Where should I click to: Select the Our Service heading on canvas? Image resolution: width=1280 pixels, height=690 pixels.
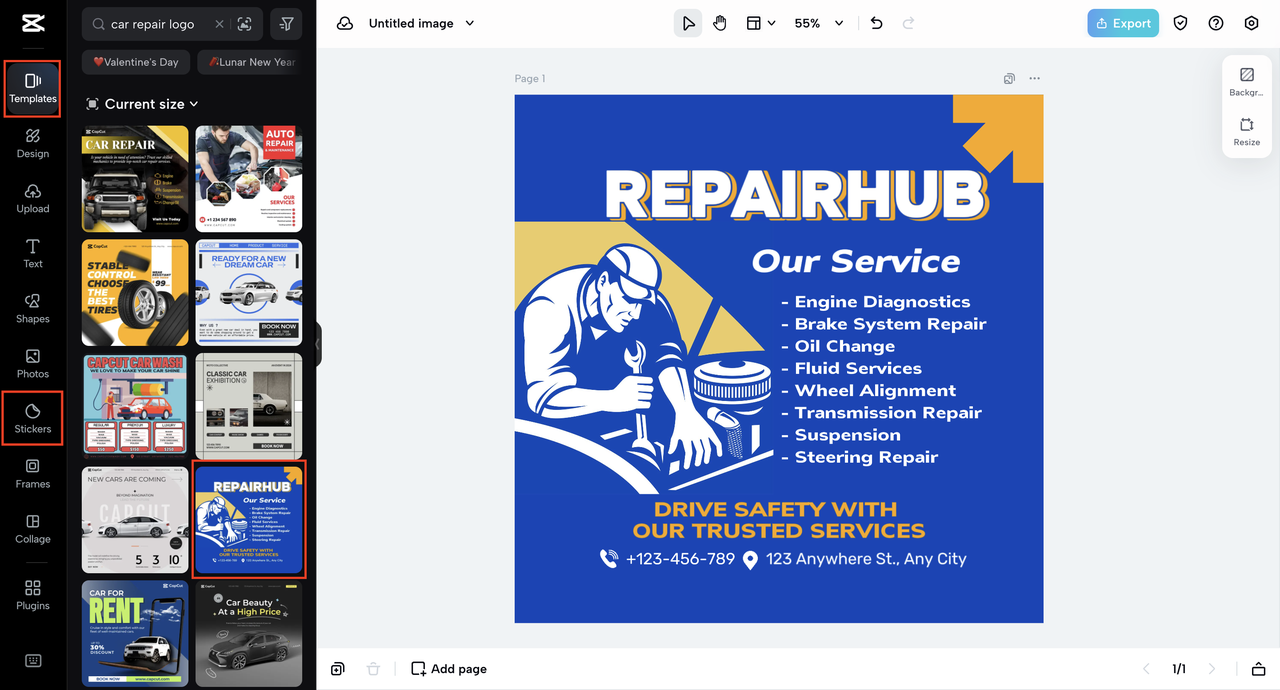click(x=856, y=261)
